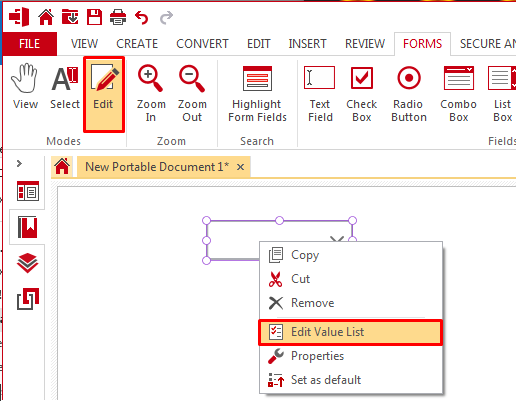Add a Check Box field
Image resolution: width=518 pixels, height=401 pixels.
pyautogui.click(x=361, y=94)
